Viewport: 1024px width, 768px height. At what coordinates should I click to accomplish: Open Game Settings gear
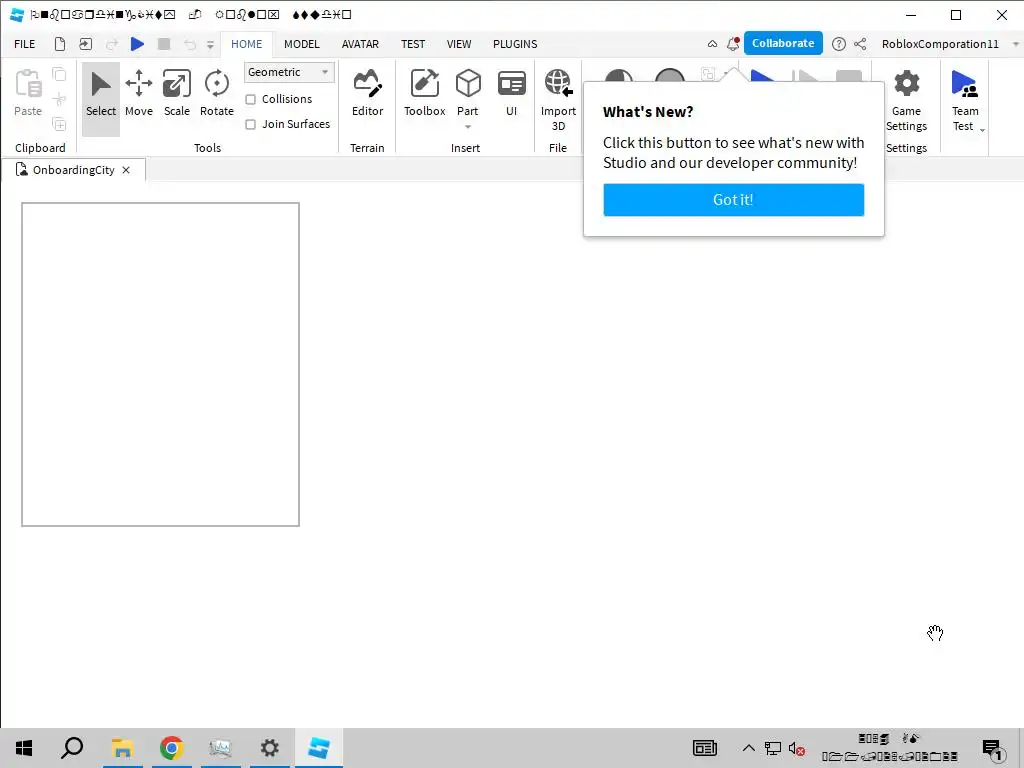click(906, 84)
